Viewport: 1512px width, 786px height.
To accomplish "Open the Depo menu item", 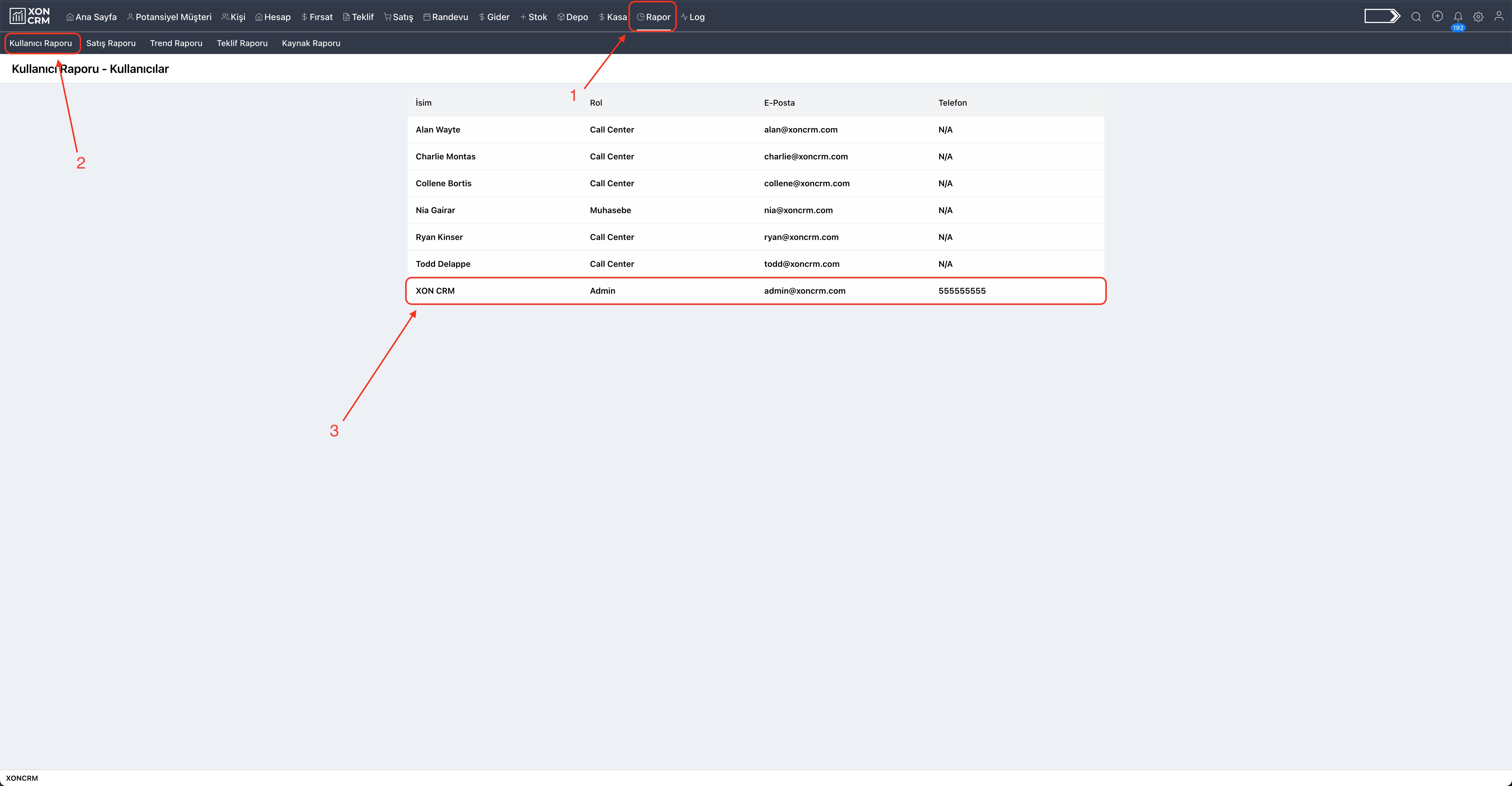I will (x=572, y=17).
